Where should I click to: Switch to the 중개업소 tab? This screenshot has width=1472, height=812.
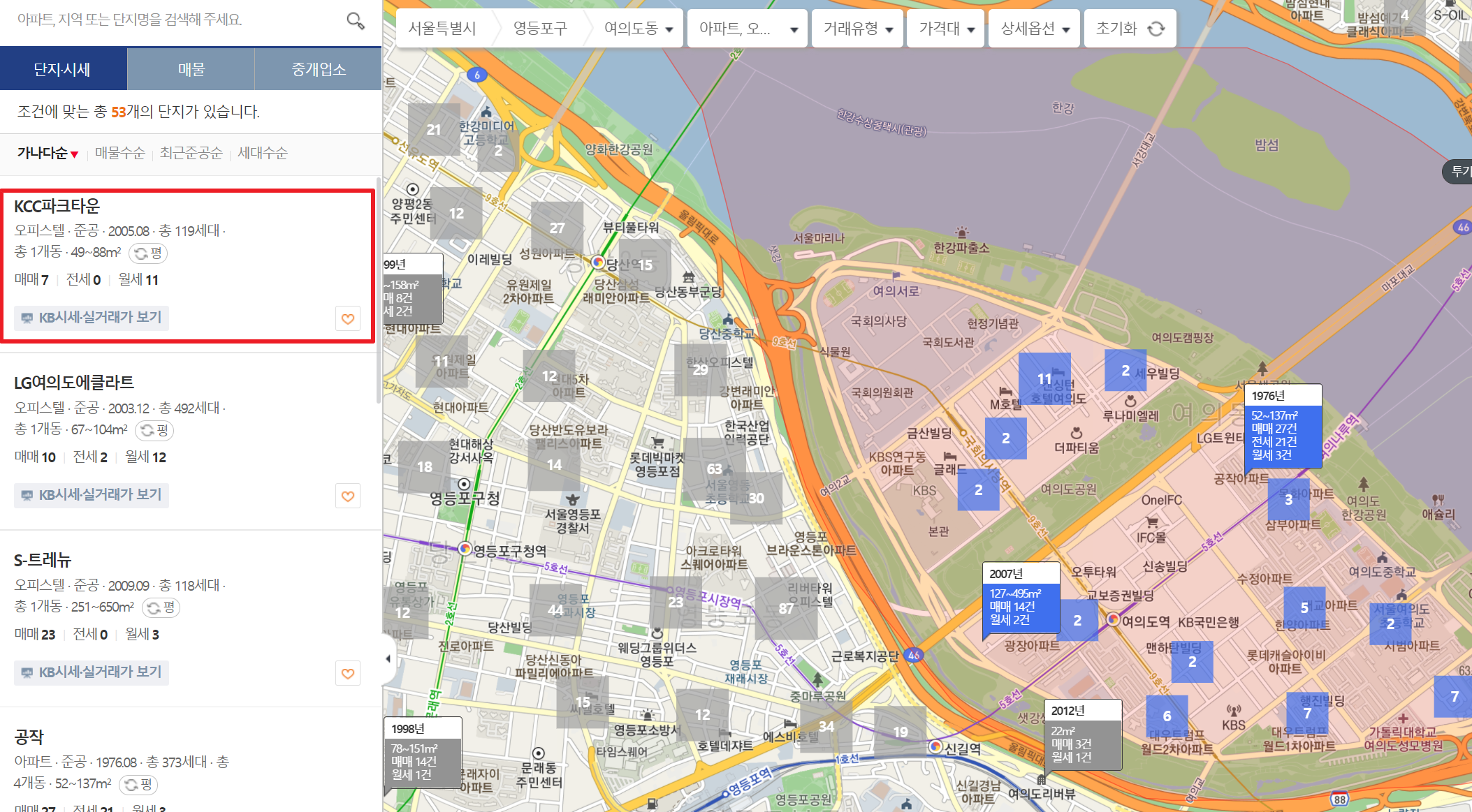[x=319, y=69]
